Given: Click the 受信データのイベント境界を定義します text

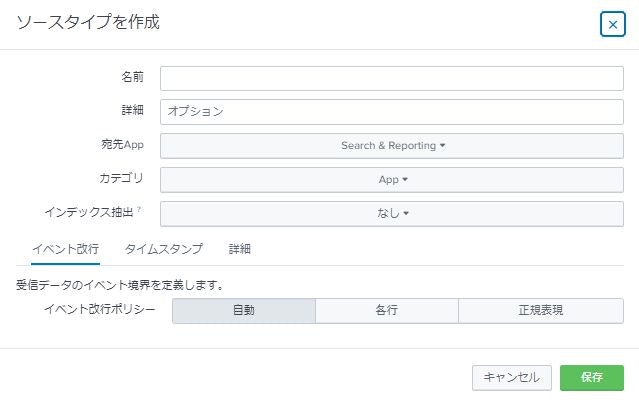Looking at the screenshot, I should pos(120,285).
